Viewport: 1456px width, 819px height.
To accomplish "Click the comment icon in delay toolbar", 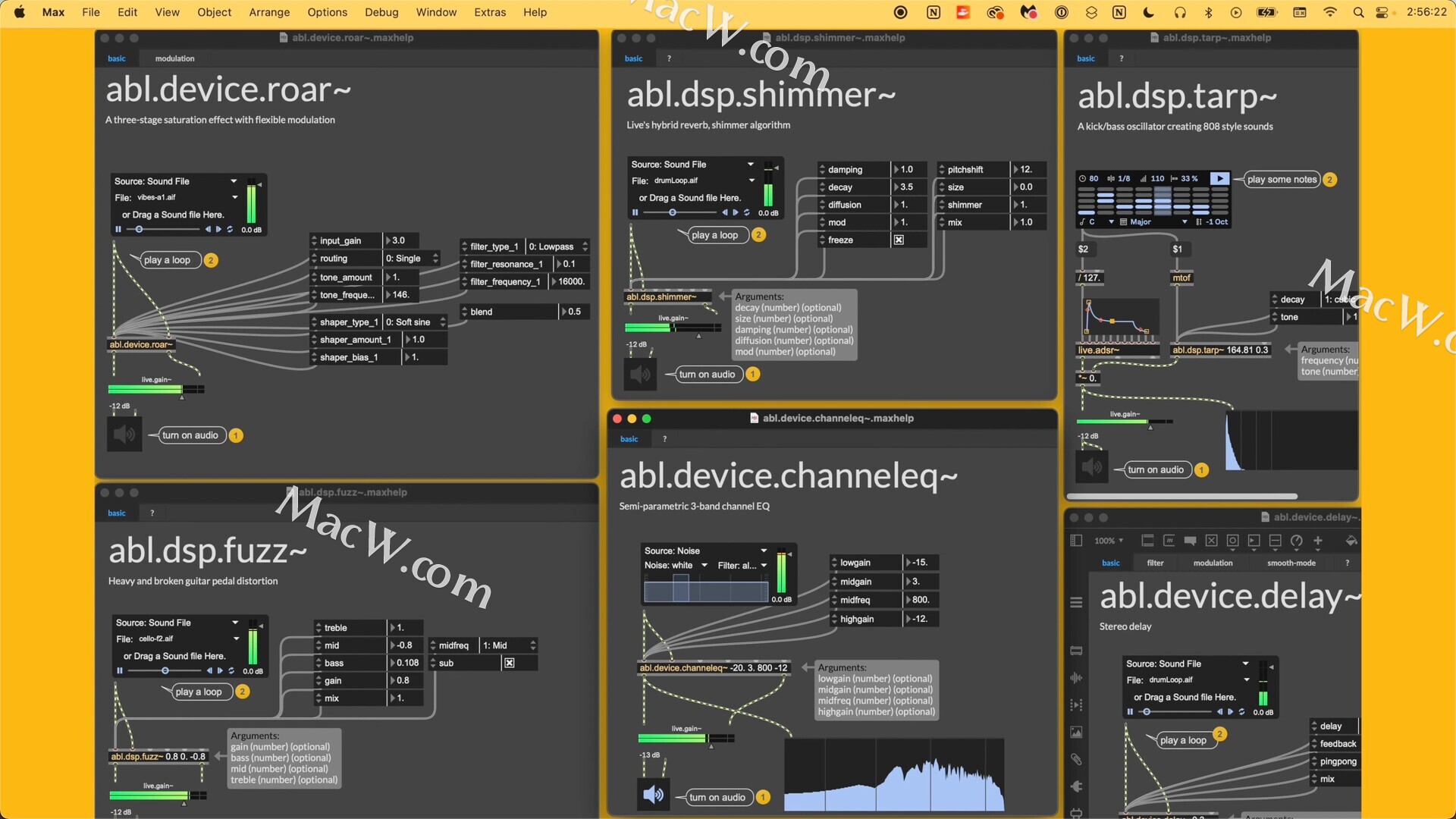I will pyautogui.click(x=1190, y=541).
